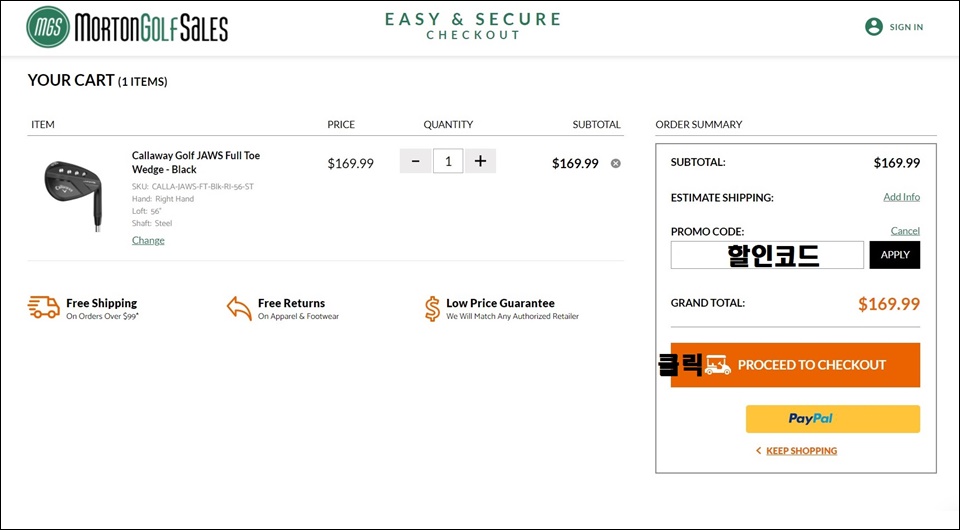Viewport: 960px width, 530px height.
Task: Click the Easy & Secure Checkout heading
Action: pos(473,26)
